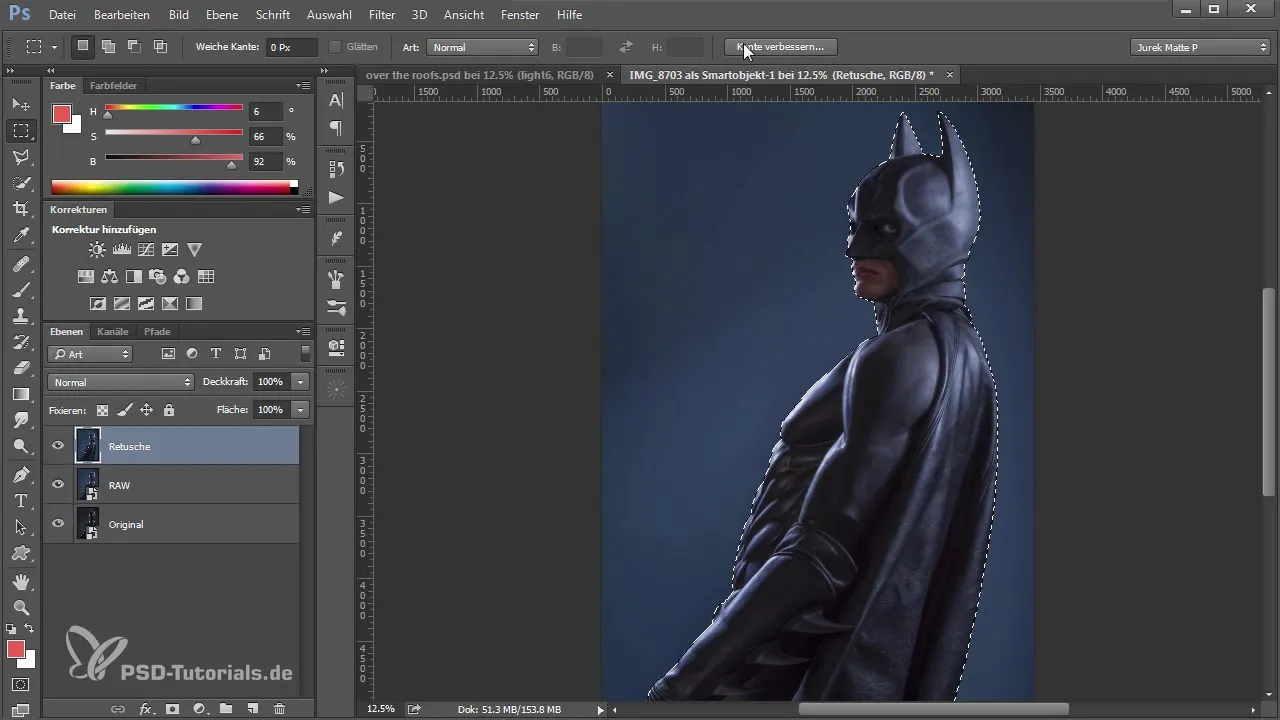Switch to the Farbfelder tab
The image size is (1280, 720).
(113, 86)
